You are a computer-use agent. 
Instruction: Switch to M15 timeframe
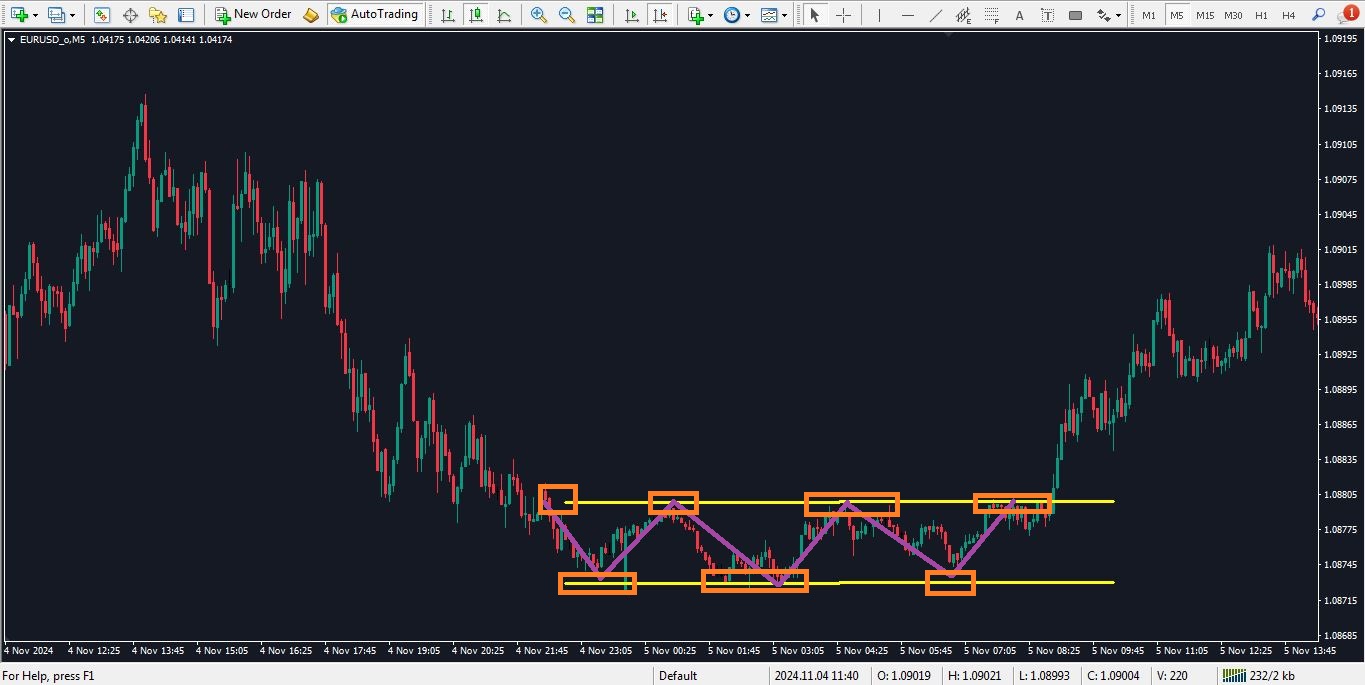pyautogui.click(x=1205, y=15)
